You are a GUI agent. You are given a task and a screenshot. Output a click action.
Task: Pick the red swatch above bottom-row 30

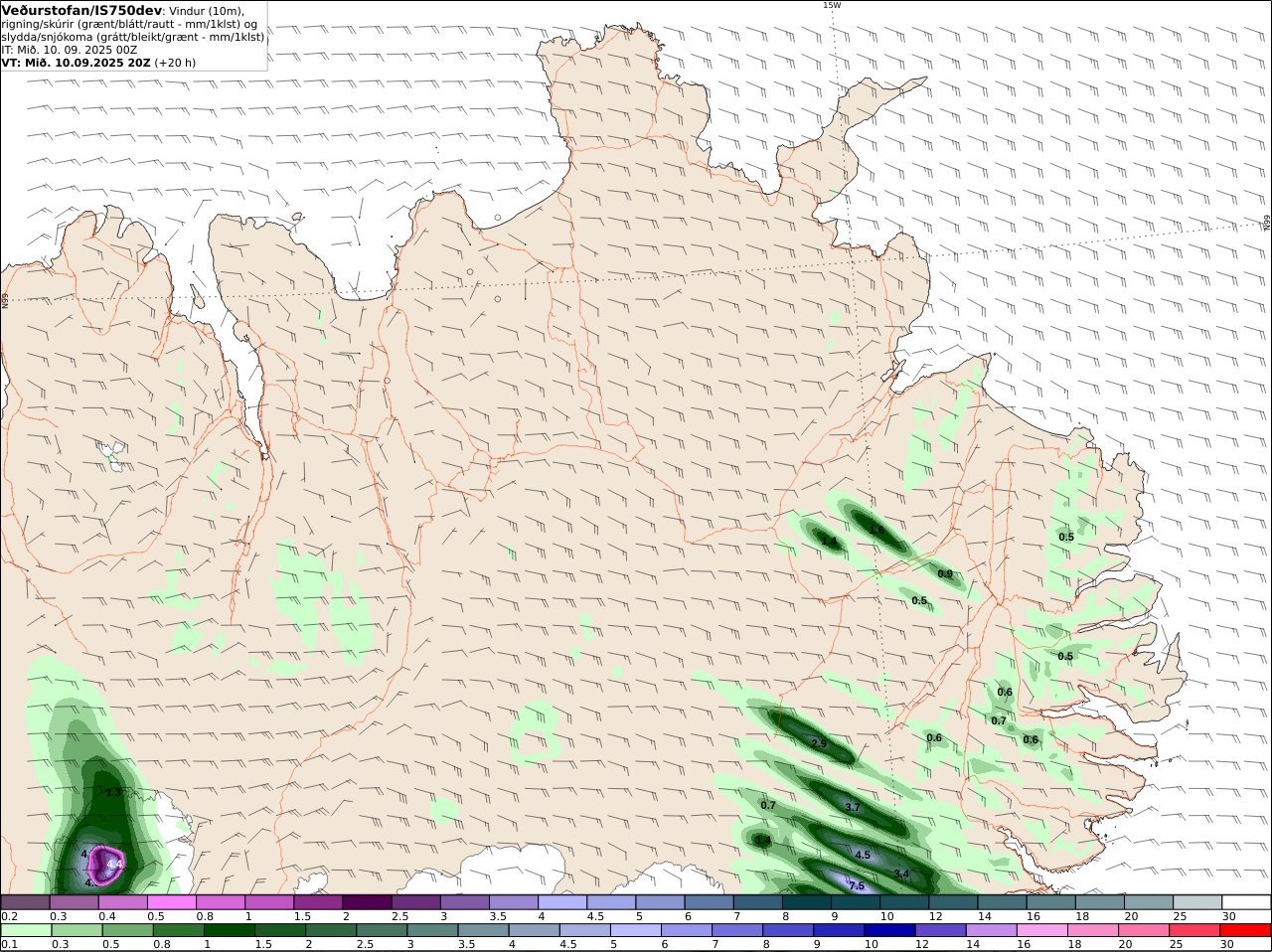tap(1246, 931)
